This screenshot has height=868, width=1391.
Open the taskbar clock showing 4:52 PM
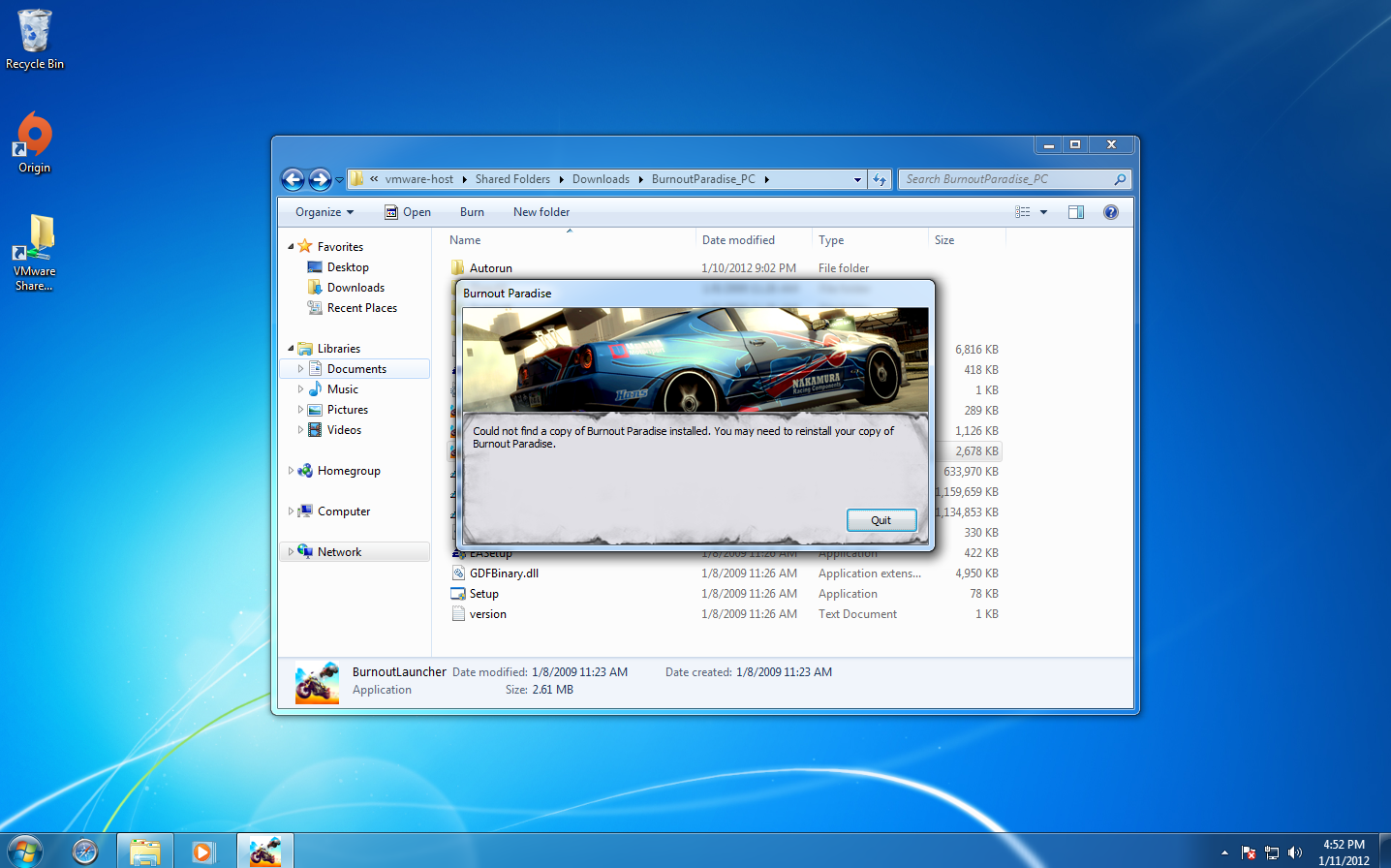1344,852
